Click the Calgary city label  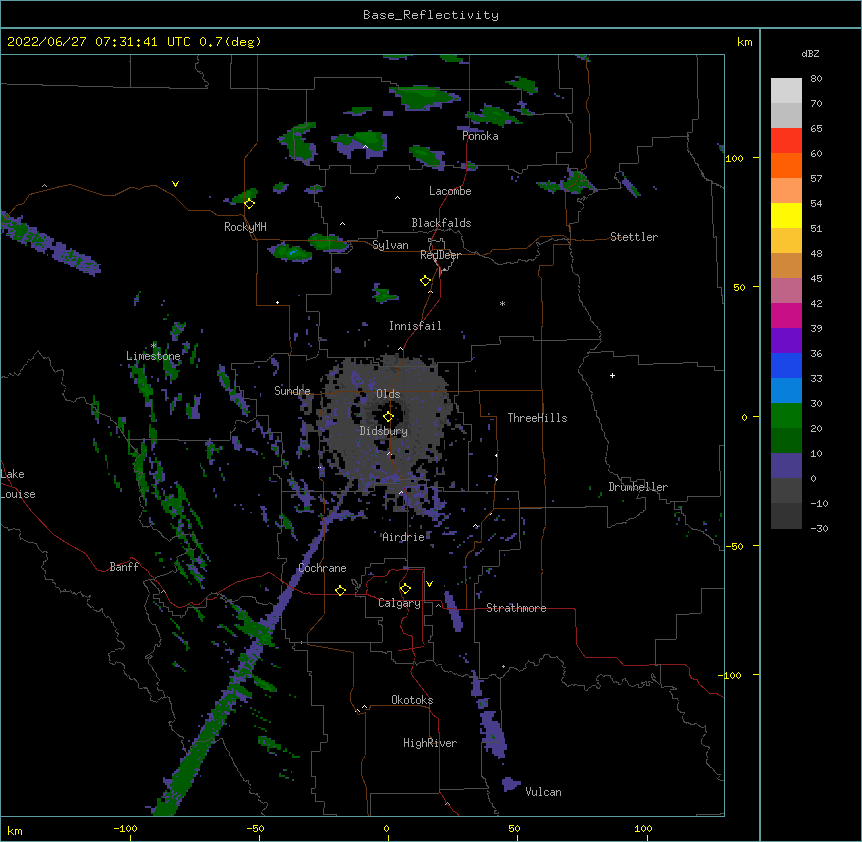pos(399,603)
